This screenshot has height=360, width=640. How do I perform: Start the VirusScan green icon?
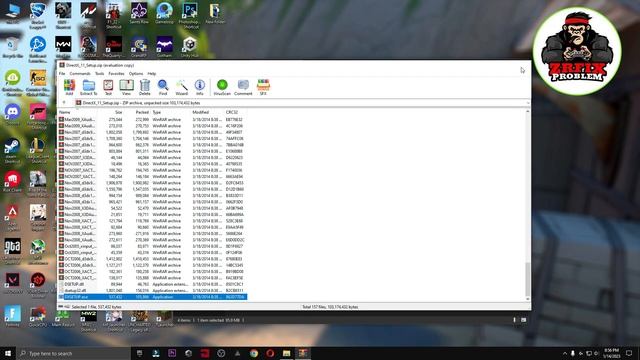pyautogui.click(x=222, y=87)
